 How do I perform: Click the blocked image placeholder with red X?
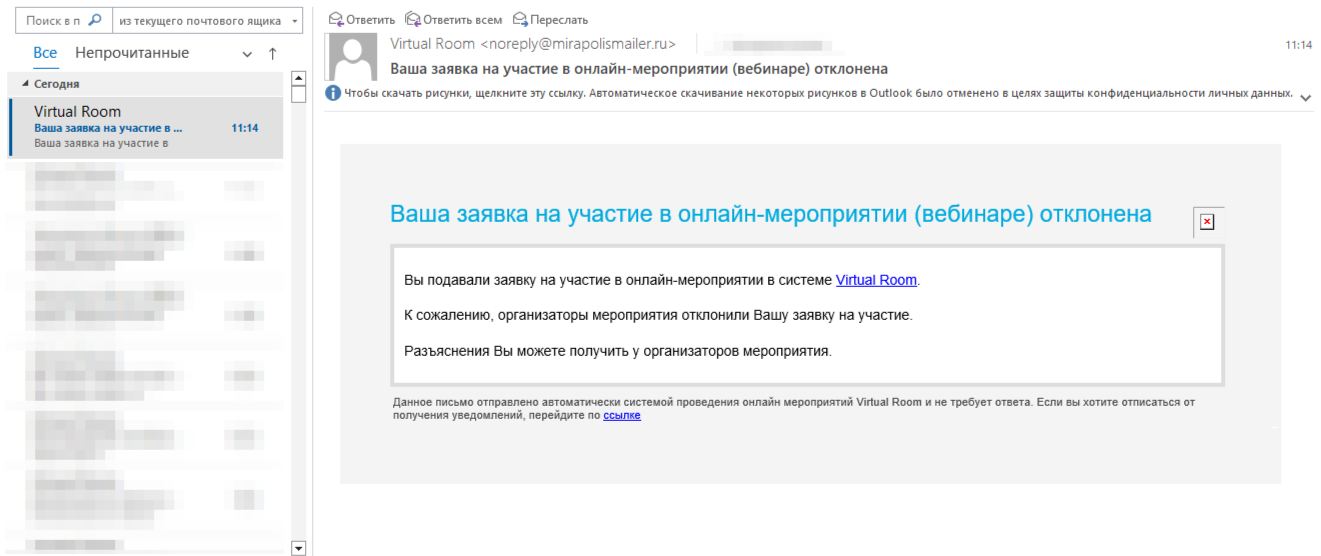coord(1207,222)
